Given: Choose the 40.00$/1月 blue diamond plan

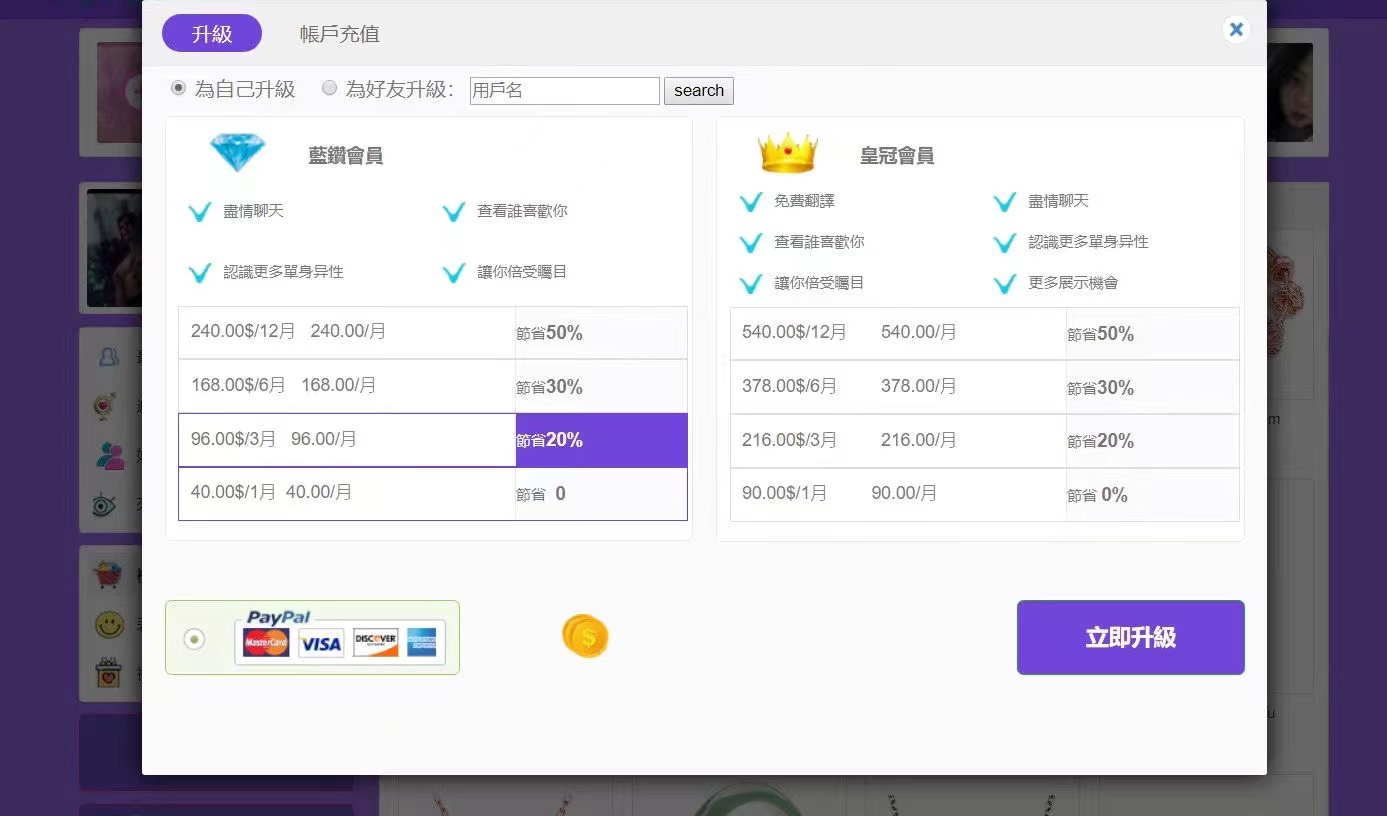Looking at the screenshot, I should 433,494.
